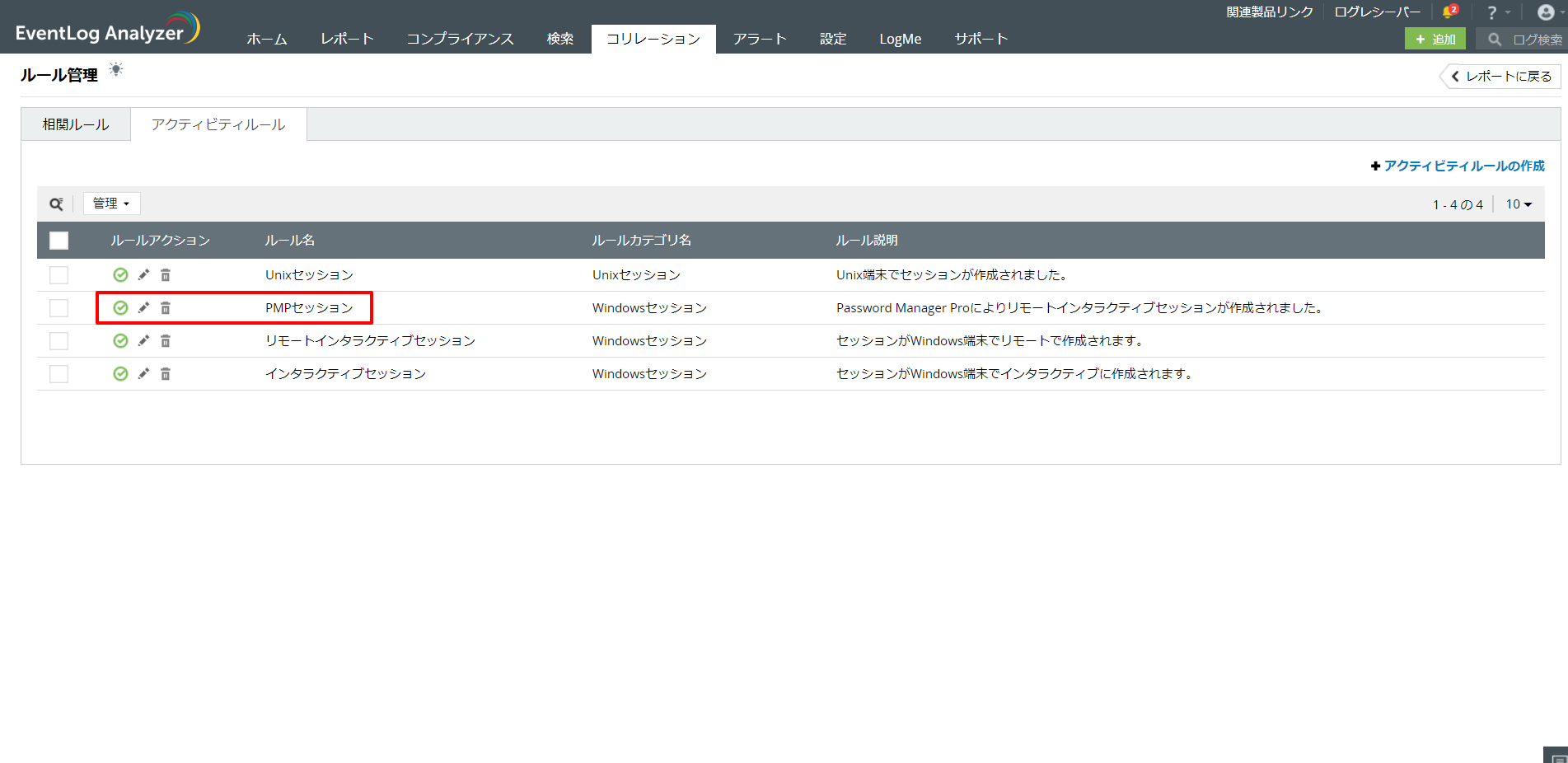Image resolution: width=1568 pixels, height=763 pixels.
Task: Open the notification bell icon
Action: (1449, 12)
